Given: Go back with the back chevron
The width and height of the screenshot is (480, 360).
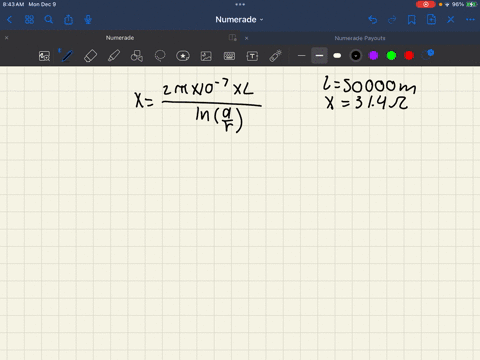Looking at the screenshot, I should 9,20.
